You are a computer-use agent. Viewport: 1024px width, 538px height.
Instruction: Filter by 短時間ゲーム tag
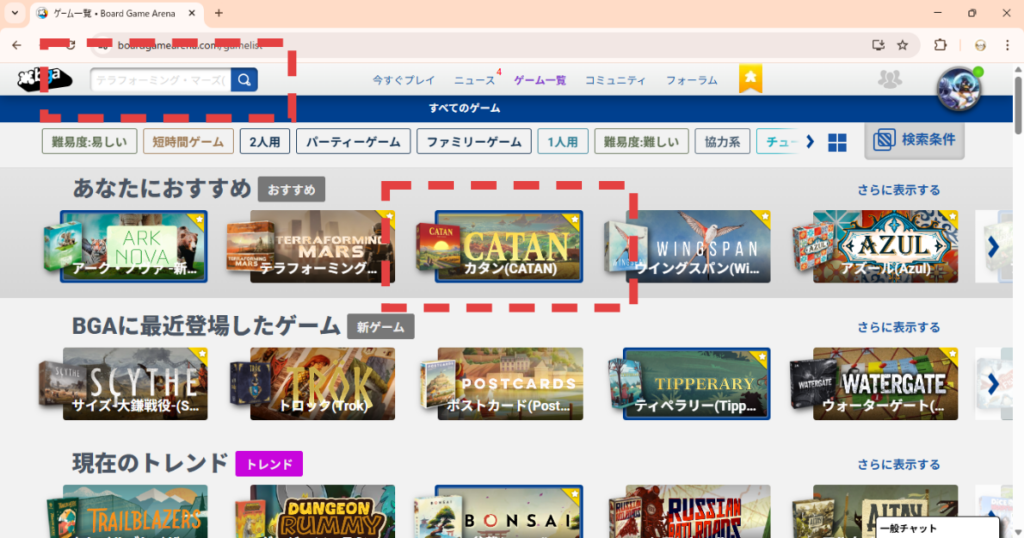[188, 142]
